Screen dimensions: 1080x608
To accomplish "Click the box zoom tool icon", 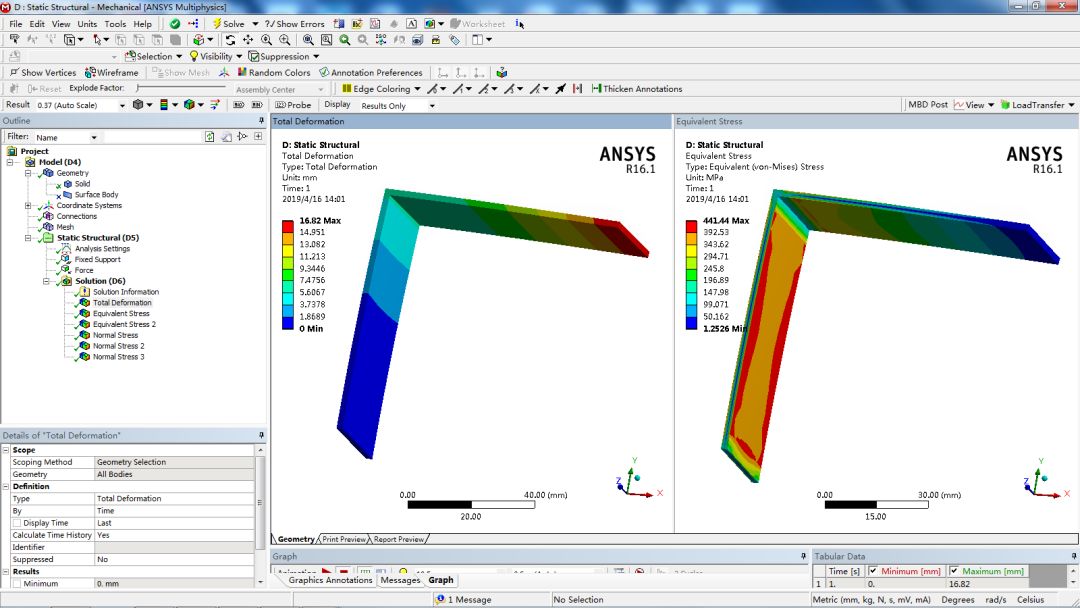I will click(x=284, y=40).
